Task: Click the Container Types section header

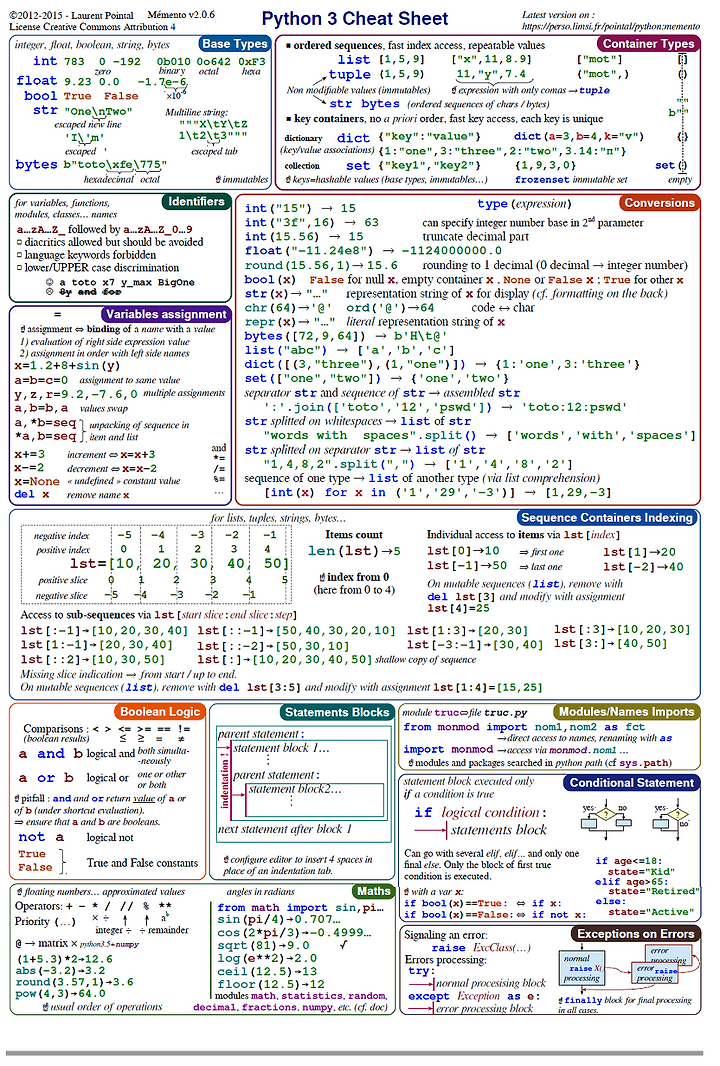Action: pos(648,44)
